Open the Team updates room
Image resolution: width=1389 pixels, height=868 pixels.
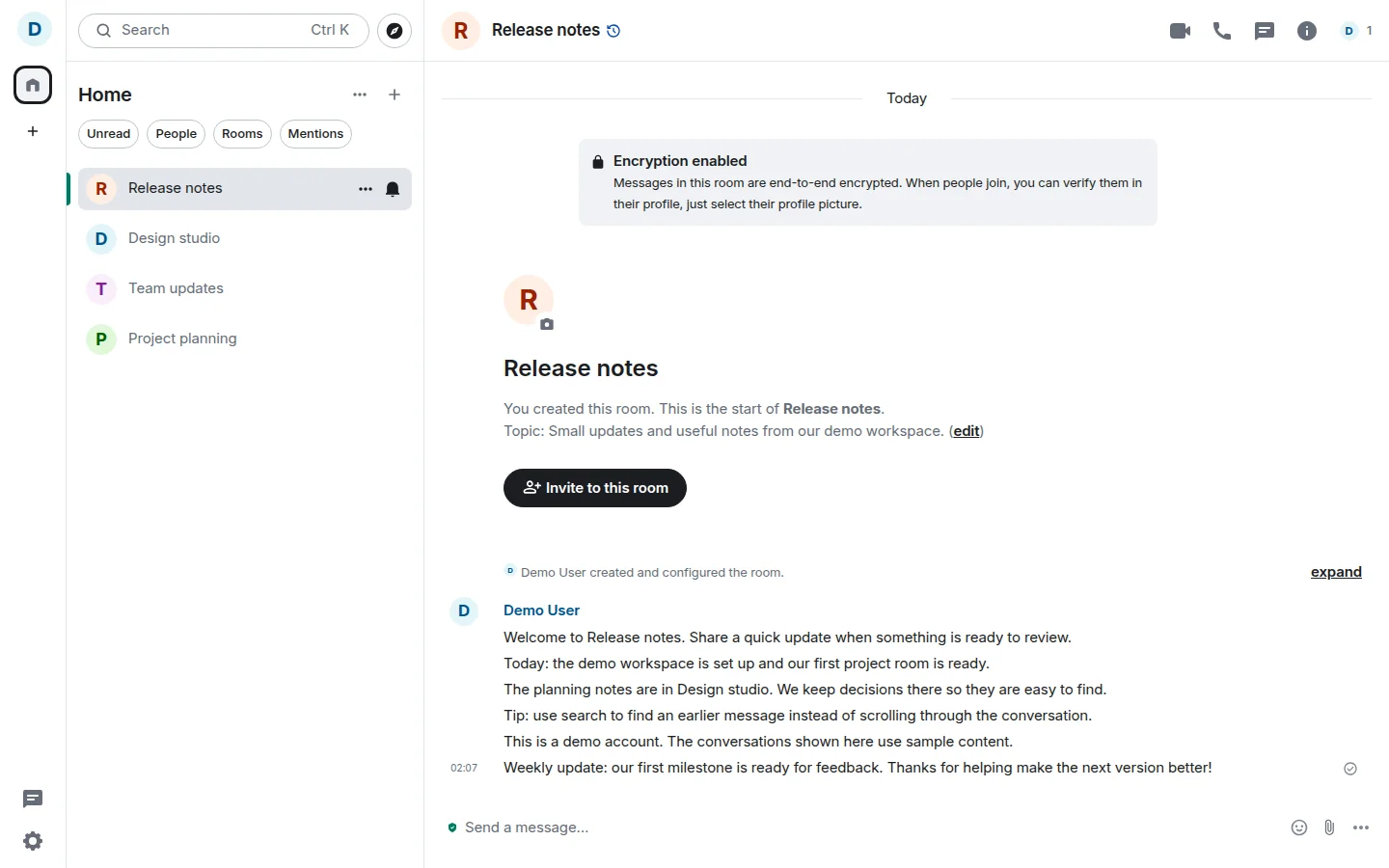point(245,288)
